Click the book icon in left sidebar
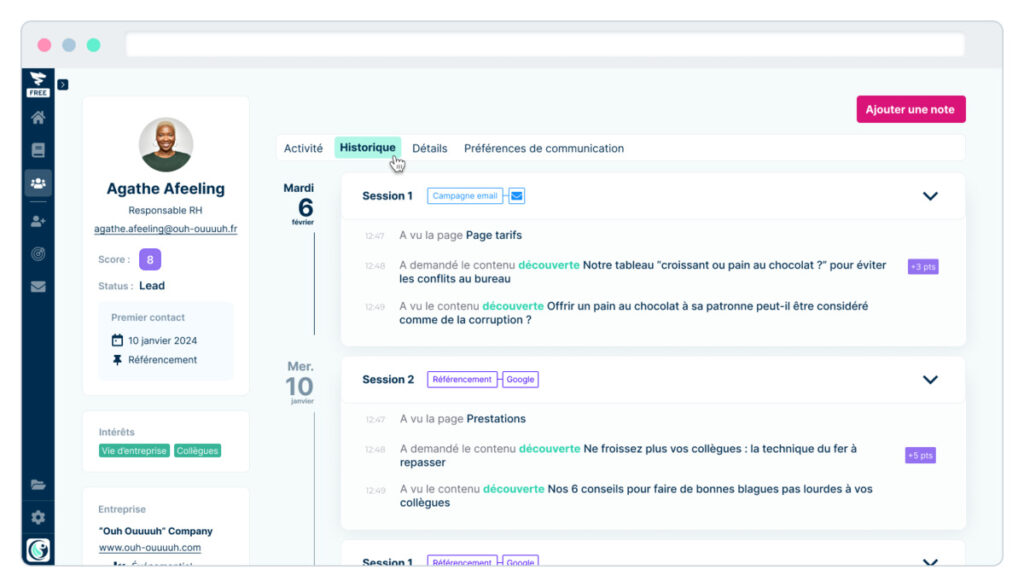 (38, 151)
